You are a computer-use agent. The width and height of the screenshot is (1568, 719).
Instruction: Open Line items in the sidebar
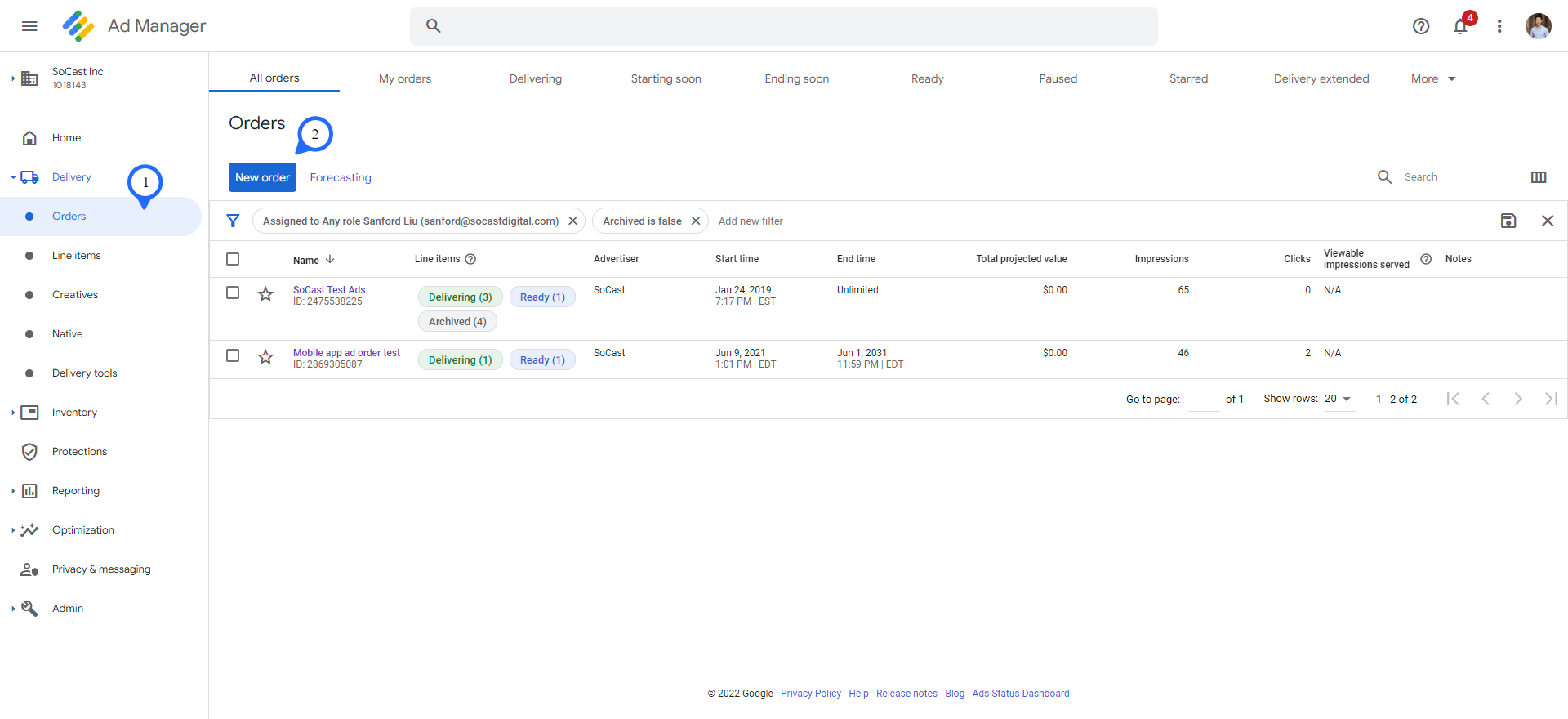[x=77, y=256]
